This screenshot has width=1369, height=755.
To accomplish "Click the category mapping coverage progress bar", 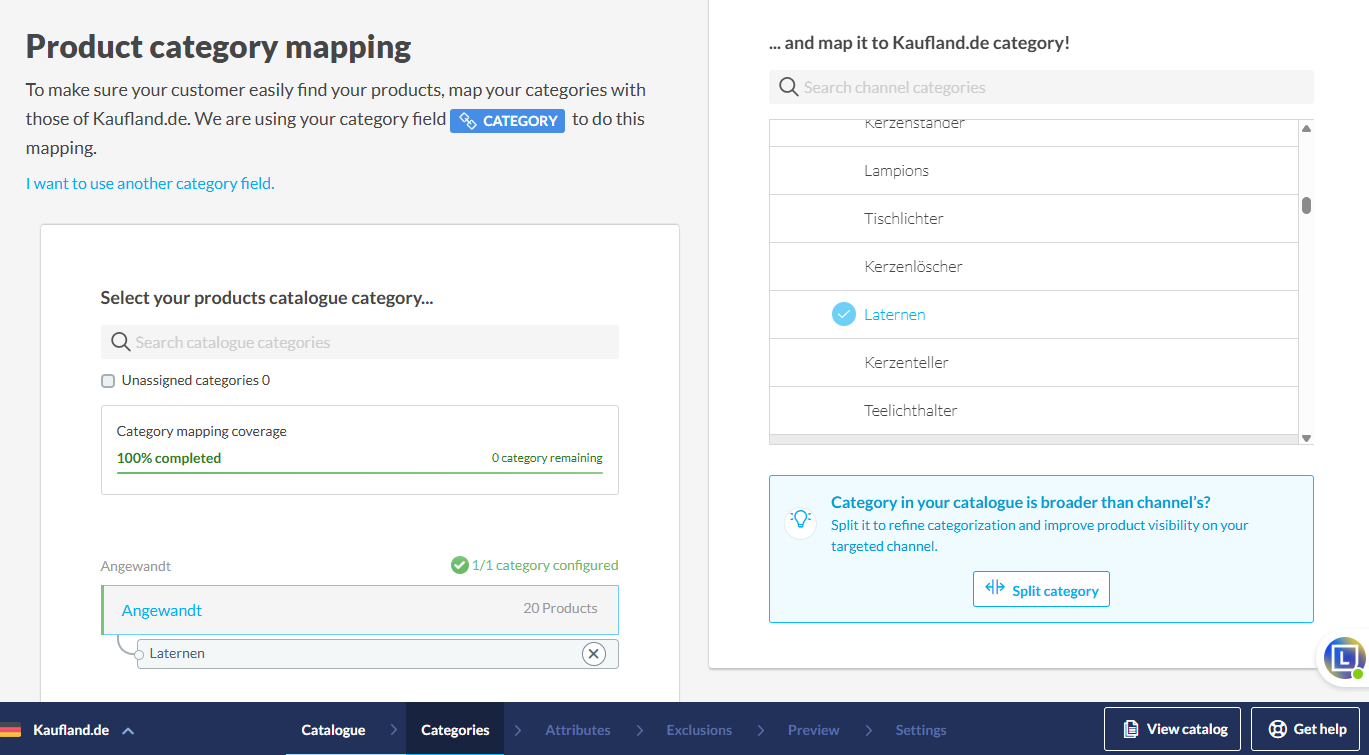I will coord(359,472).
